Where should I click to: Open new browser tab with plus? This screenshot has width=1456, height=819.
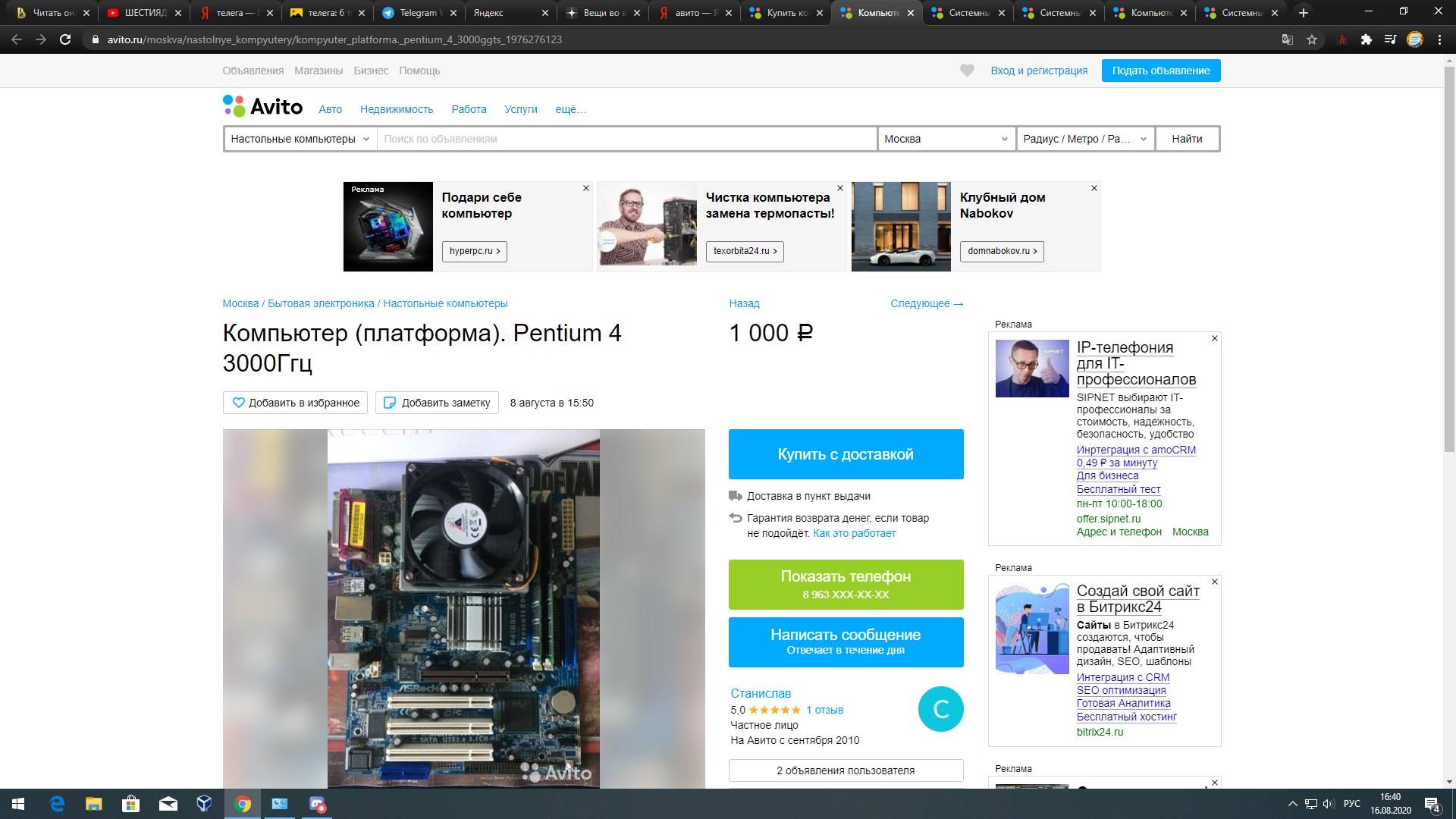[1303, 13]
